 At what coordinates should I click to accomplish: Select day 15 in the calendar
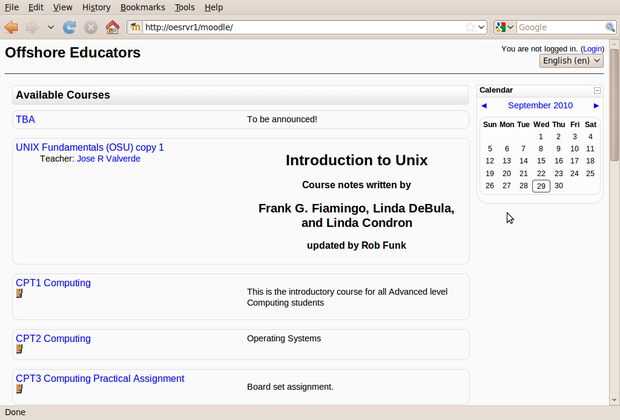(x=541, y=161)
